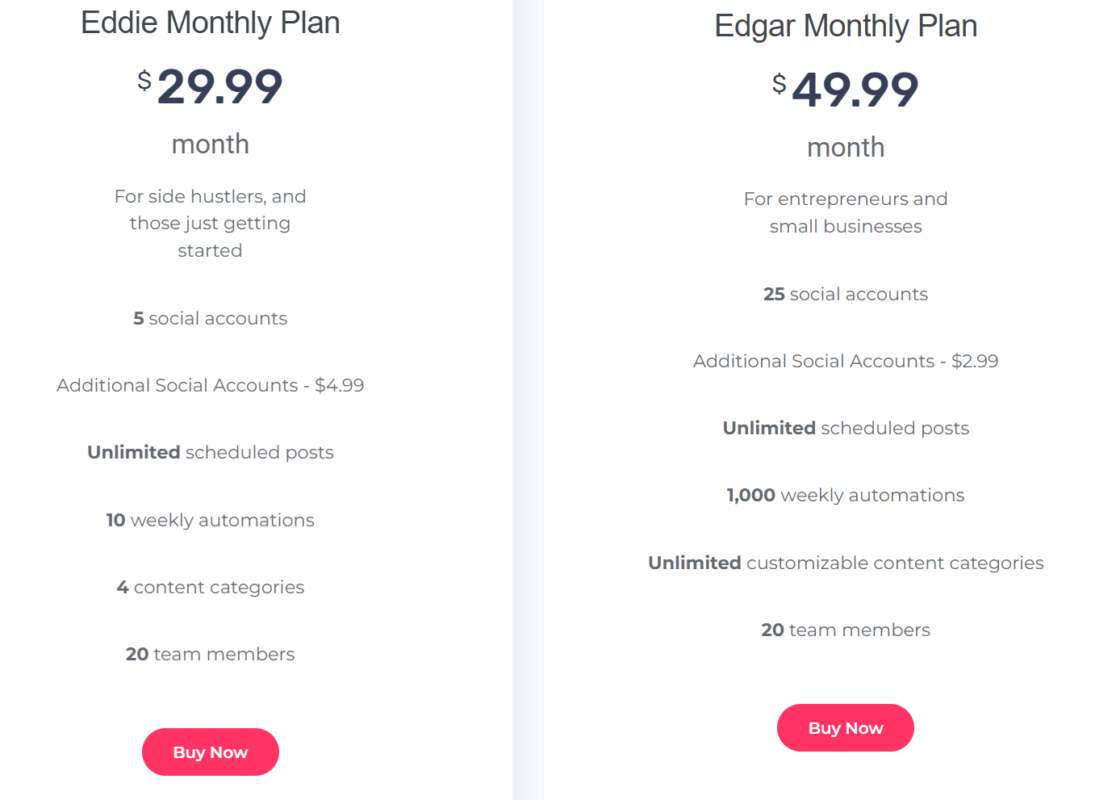The width and height of the screenshot is (1116, 800).
Task: Click 'Additional Social Accounts - $4.99' text
Action: (x=210, y=385)
